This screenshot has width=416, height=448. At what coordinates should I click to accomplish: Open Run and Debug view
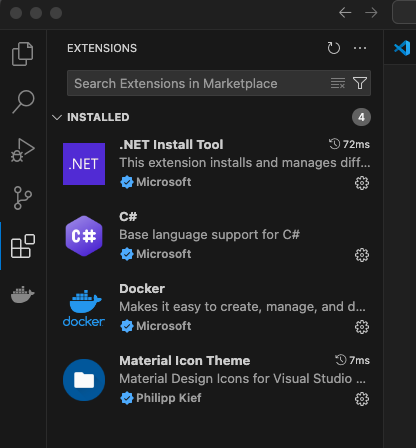click(23, 150)
